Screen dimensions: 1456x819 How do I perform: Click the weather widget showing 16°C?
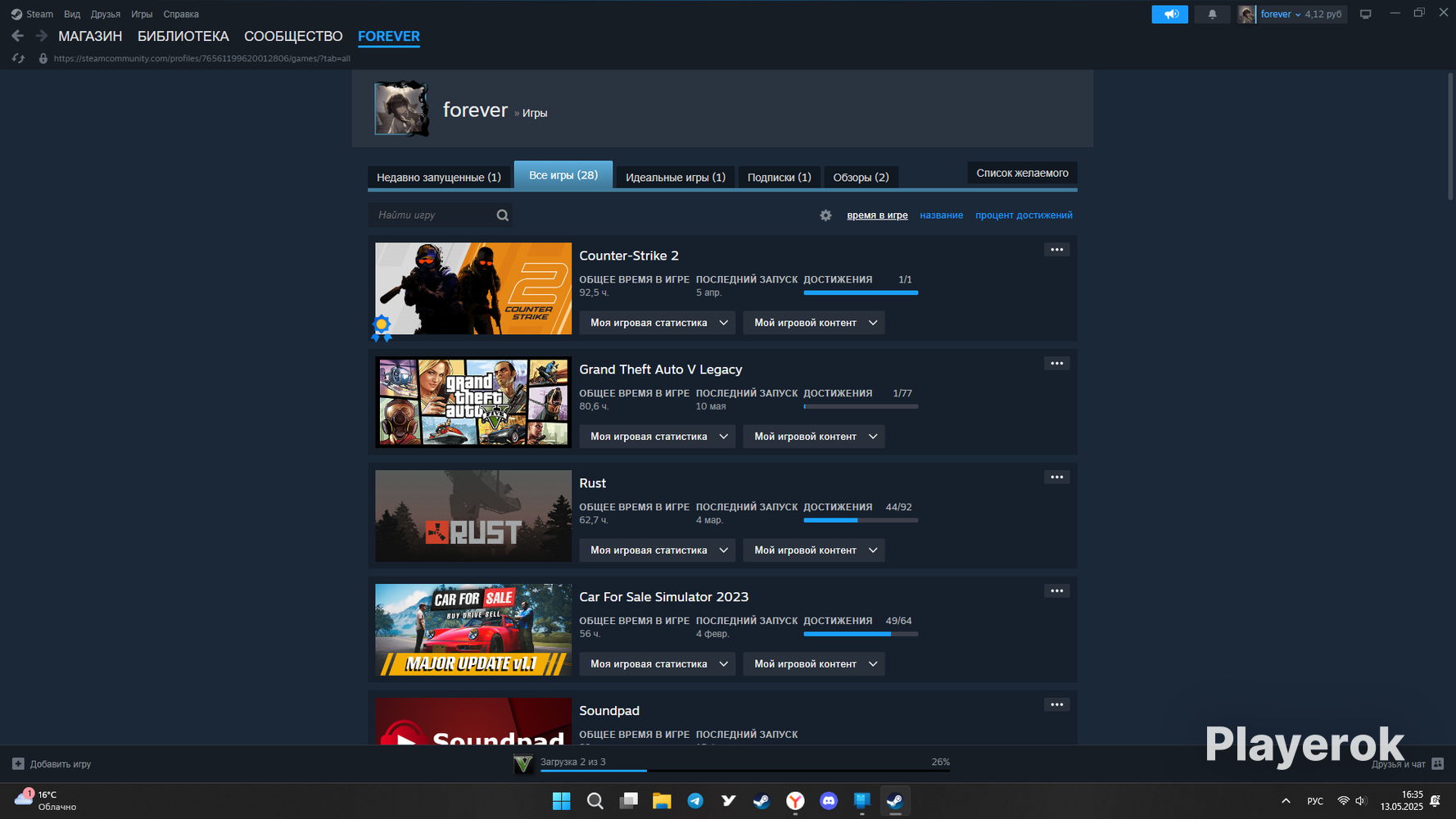[46, 800]
